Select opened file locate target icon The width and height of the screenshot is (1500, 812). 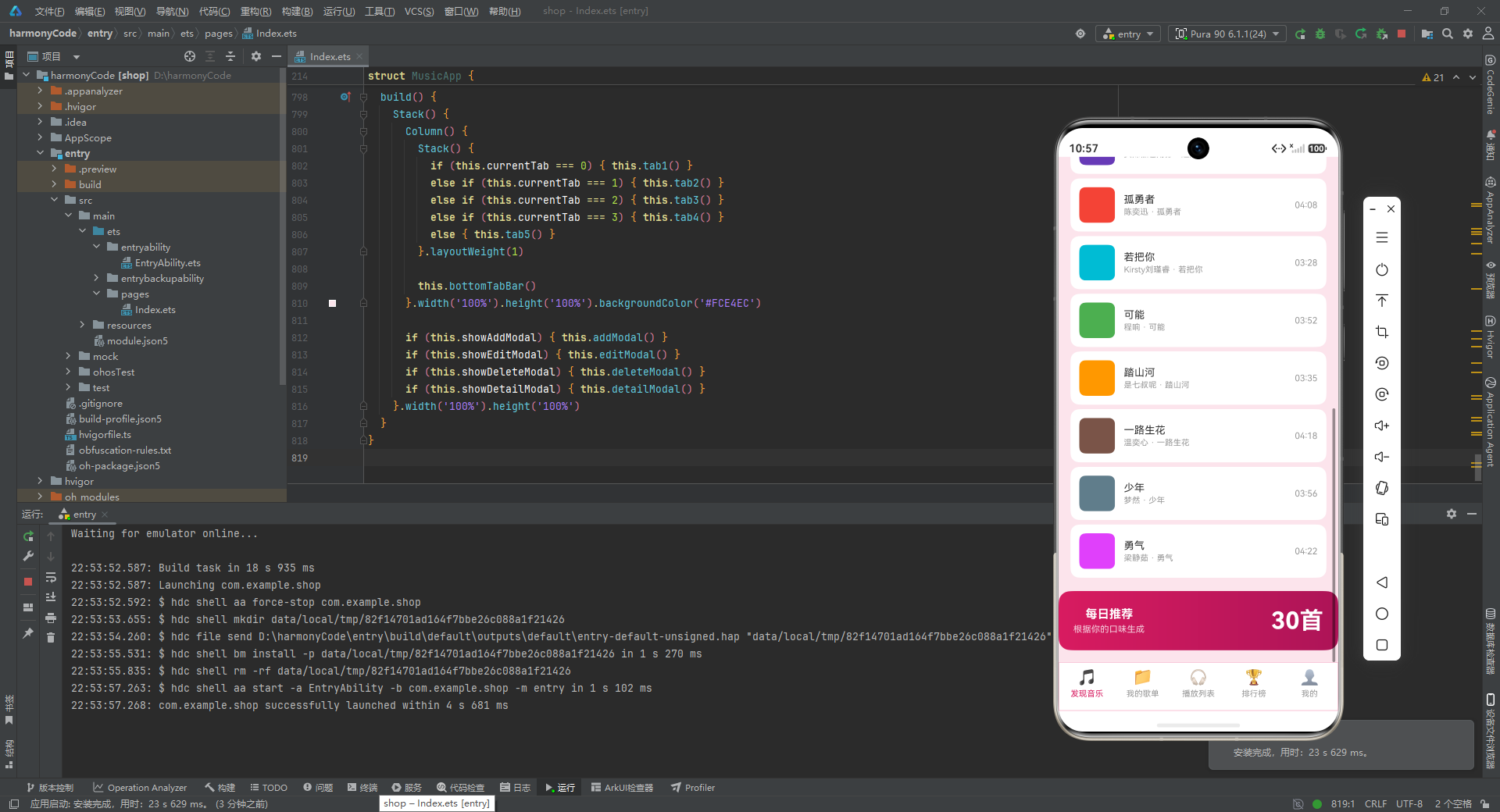[190, 56]
